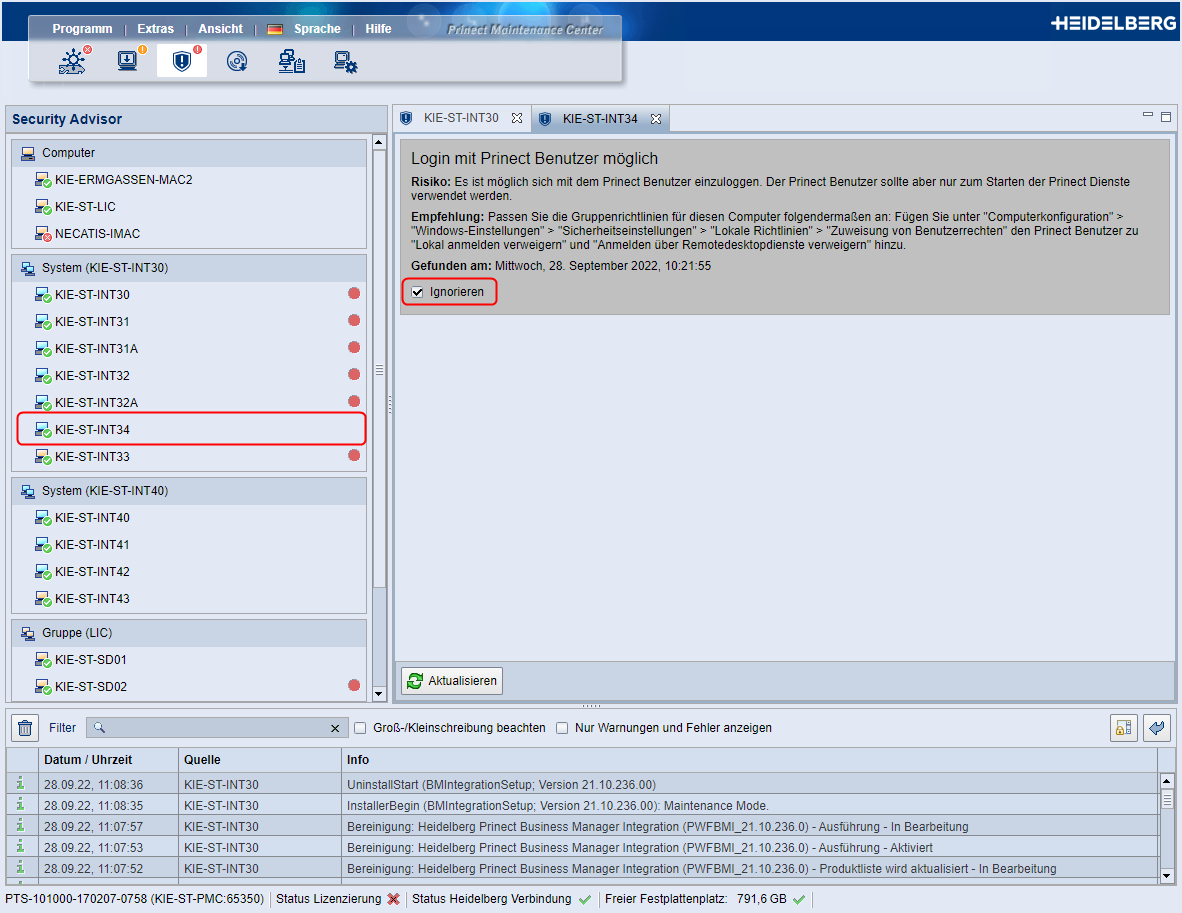Collapse the Gruppe (LIC) group
The image size is (1182, 913).
coord(188,633)
